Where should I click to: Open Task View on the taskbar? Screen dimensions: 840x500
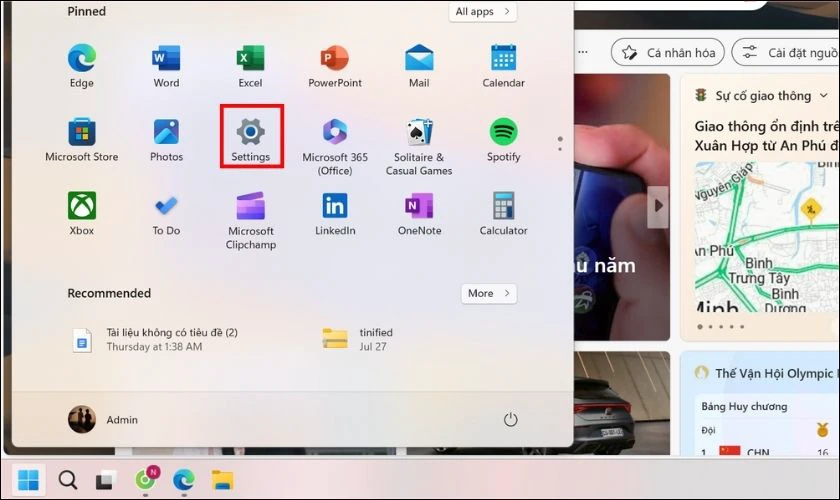point(106,480)
